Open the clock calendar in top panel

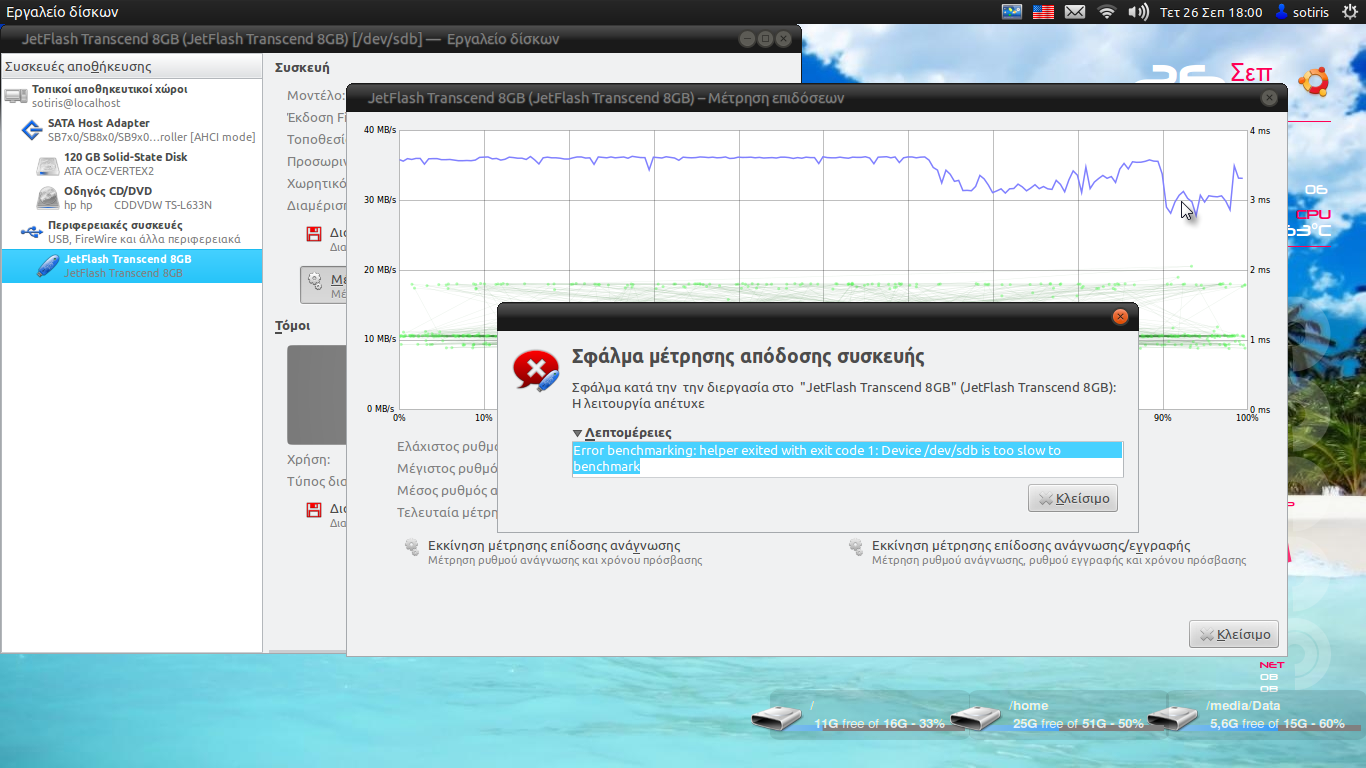pyautogui.click(x=1211, y=12)
